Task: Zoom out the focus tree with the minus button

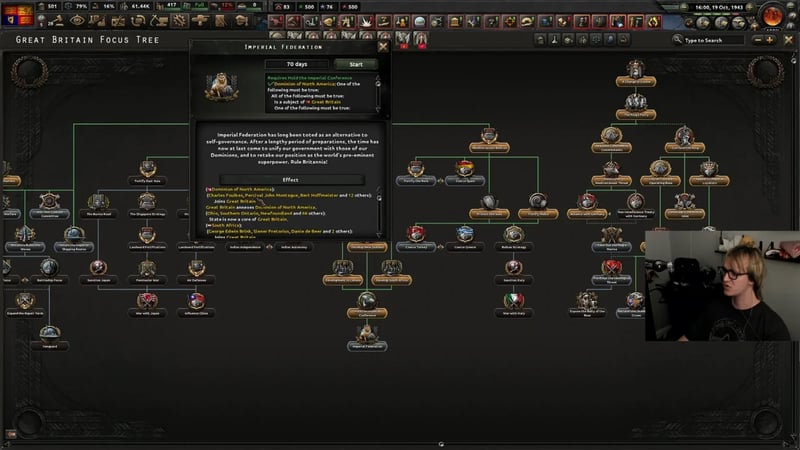Action: click(758, 40)
